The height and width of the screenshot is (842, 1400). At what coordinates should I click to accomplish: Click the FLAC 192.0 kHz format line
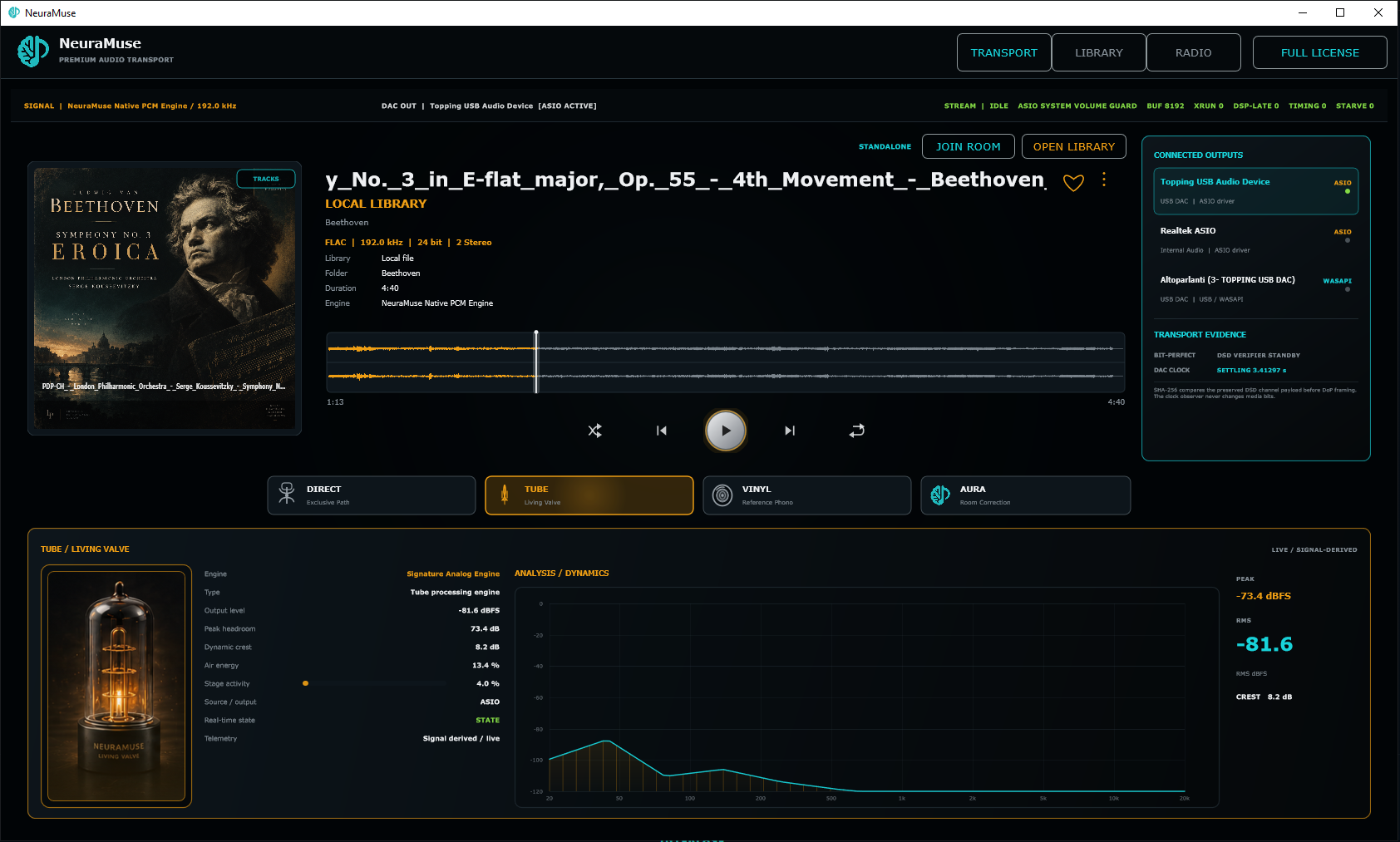408,243
